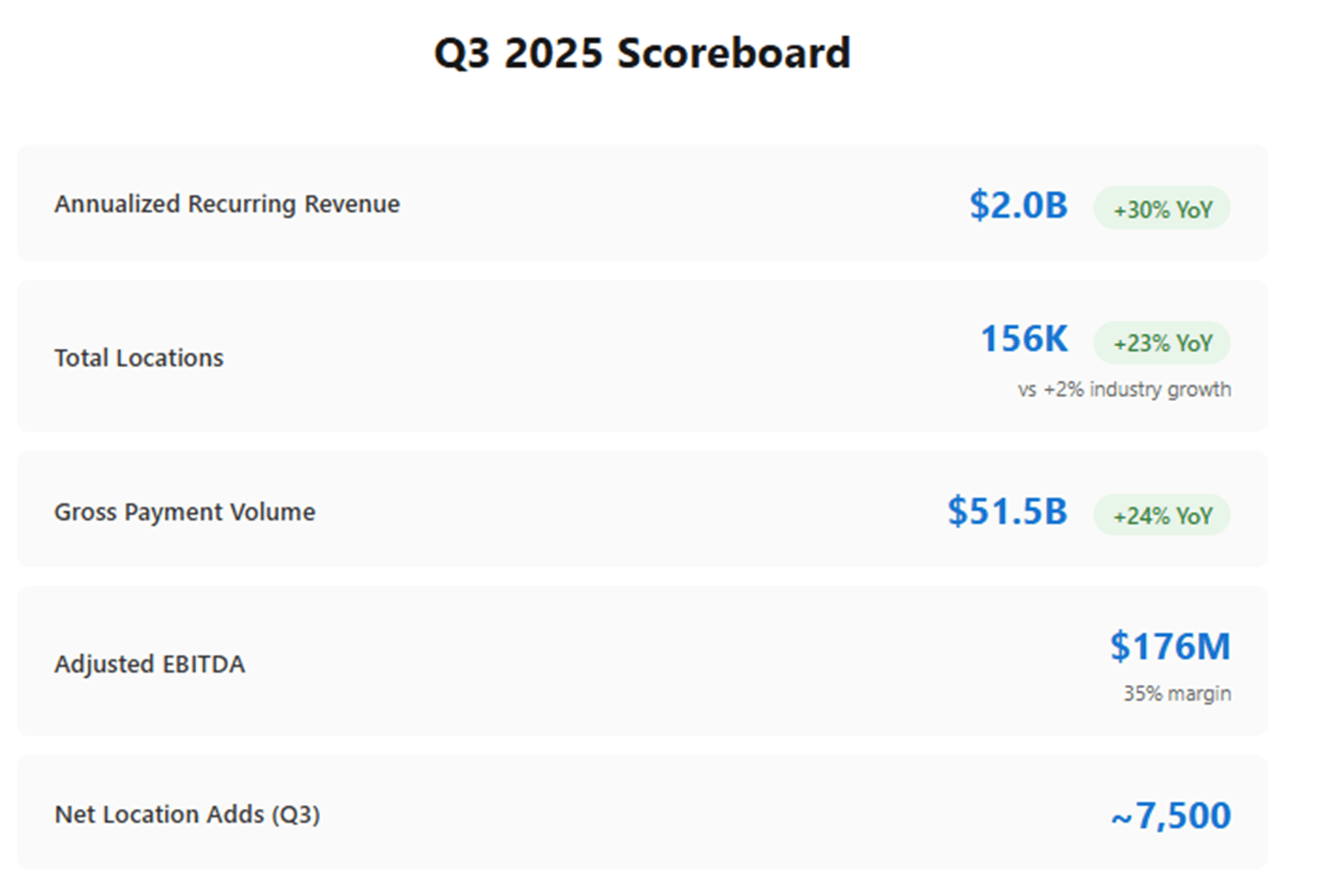
Task: Select the Annualized Recurring Revenue label
Action: (x=227, y=204)
